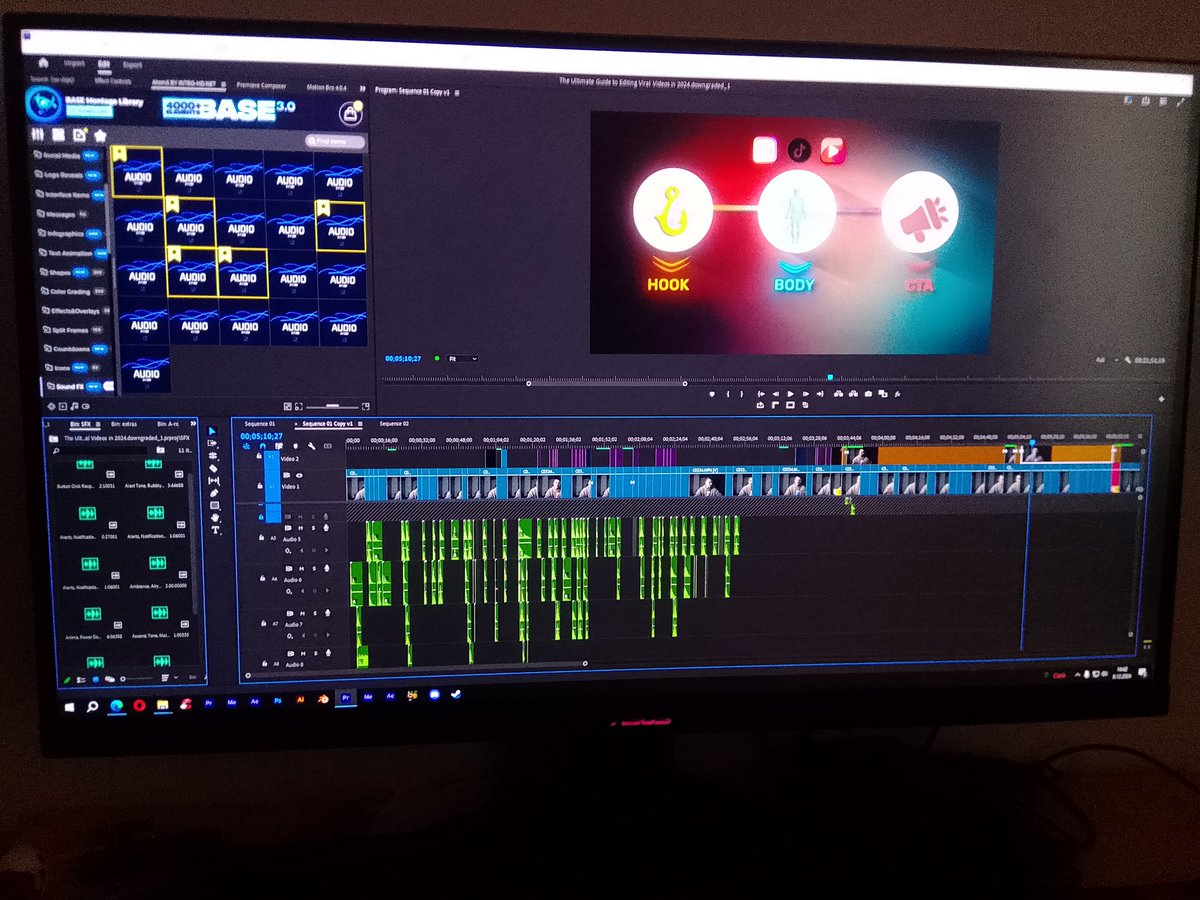
Task: Click the Find Items search field
Action: 335,142
